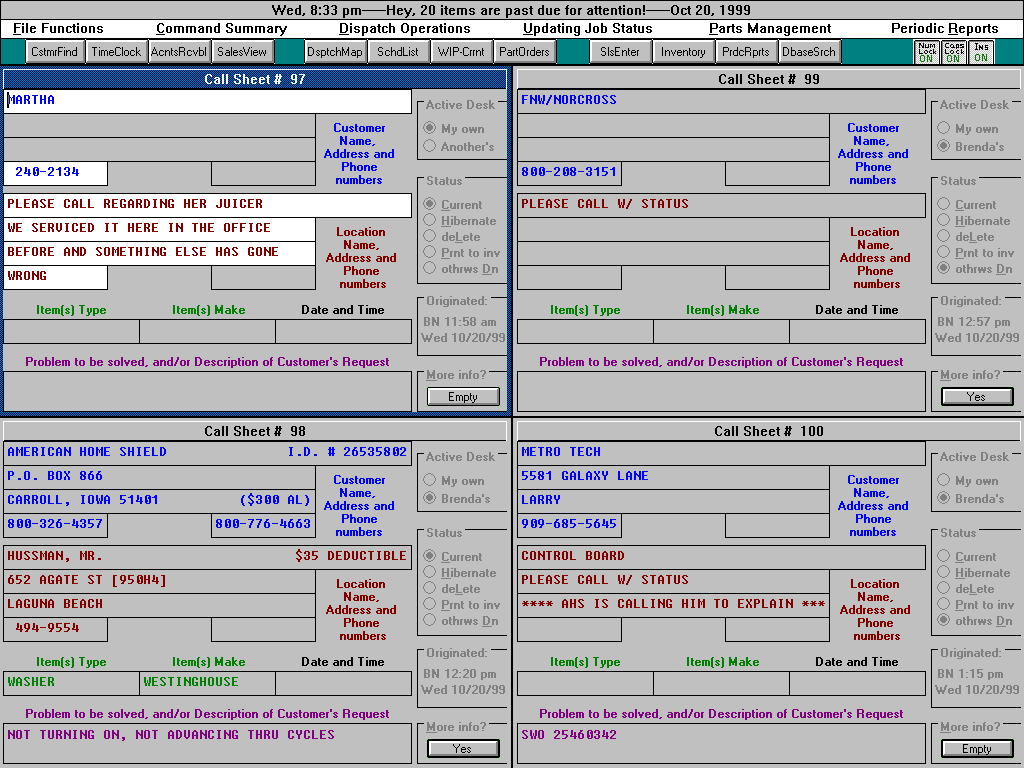Viewport: 1024px width, 768px height.
Task: Open the SchdList toolbar button
Action: tap(398, 52)
